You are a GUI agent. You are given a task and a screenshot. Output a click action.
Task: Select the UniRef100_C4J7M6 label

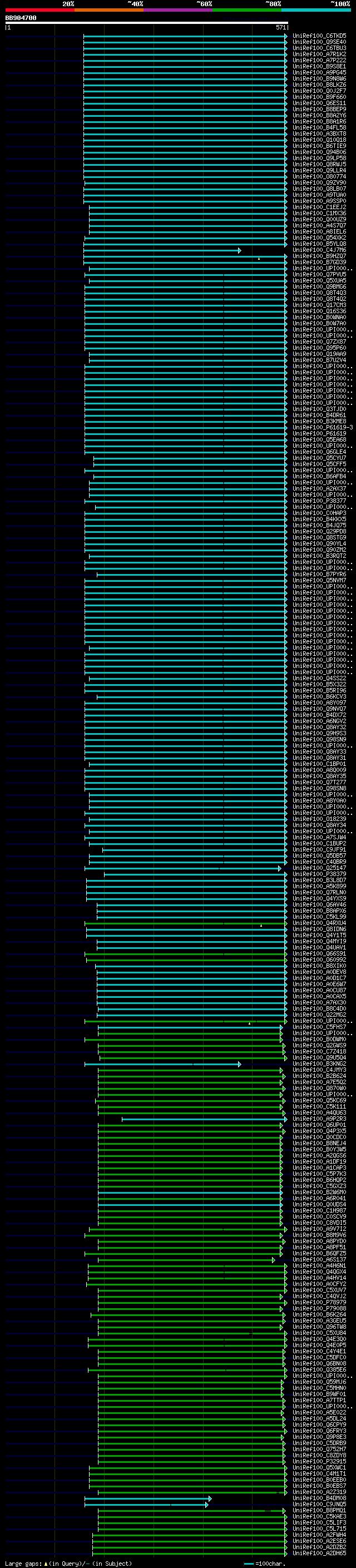[319, 250]
